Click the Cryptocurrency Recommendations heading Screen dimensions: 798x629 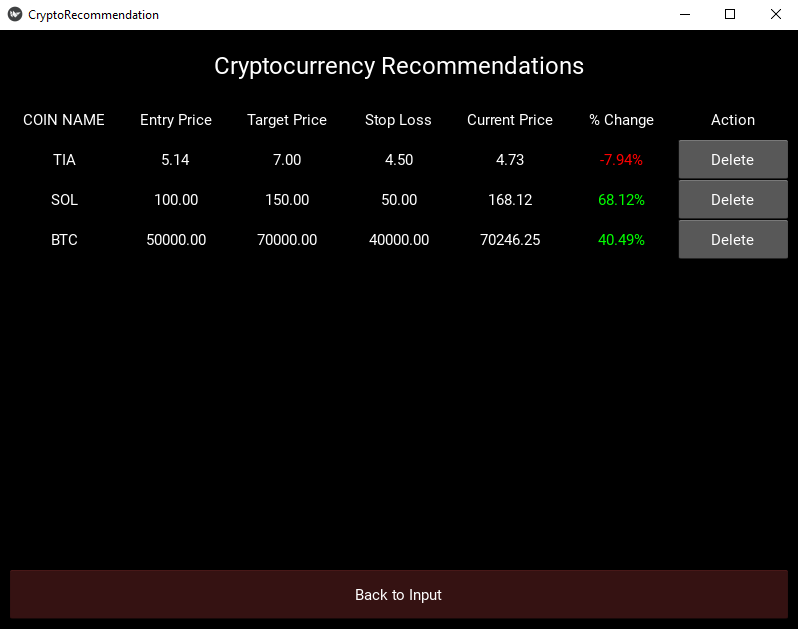coord(399,66)
